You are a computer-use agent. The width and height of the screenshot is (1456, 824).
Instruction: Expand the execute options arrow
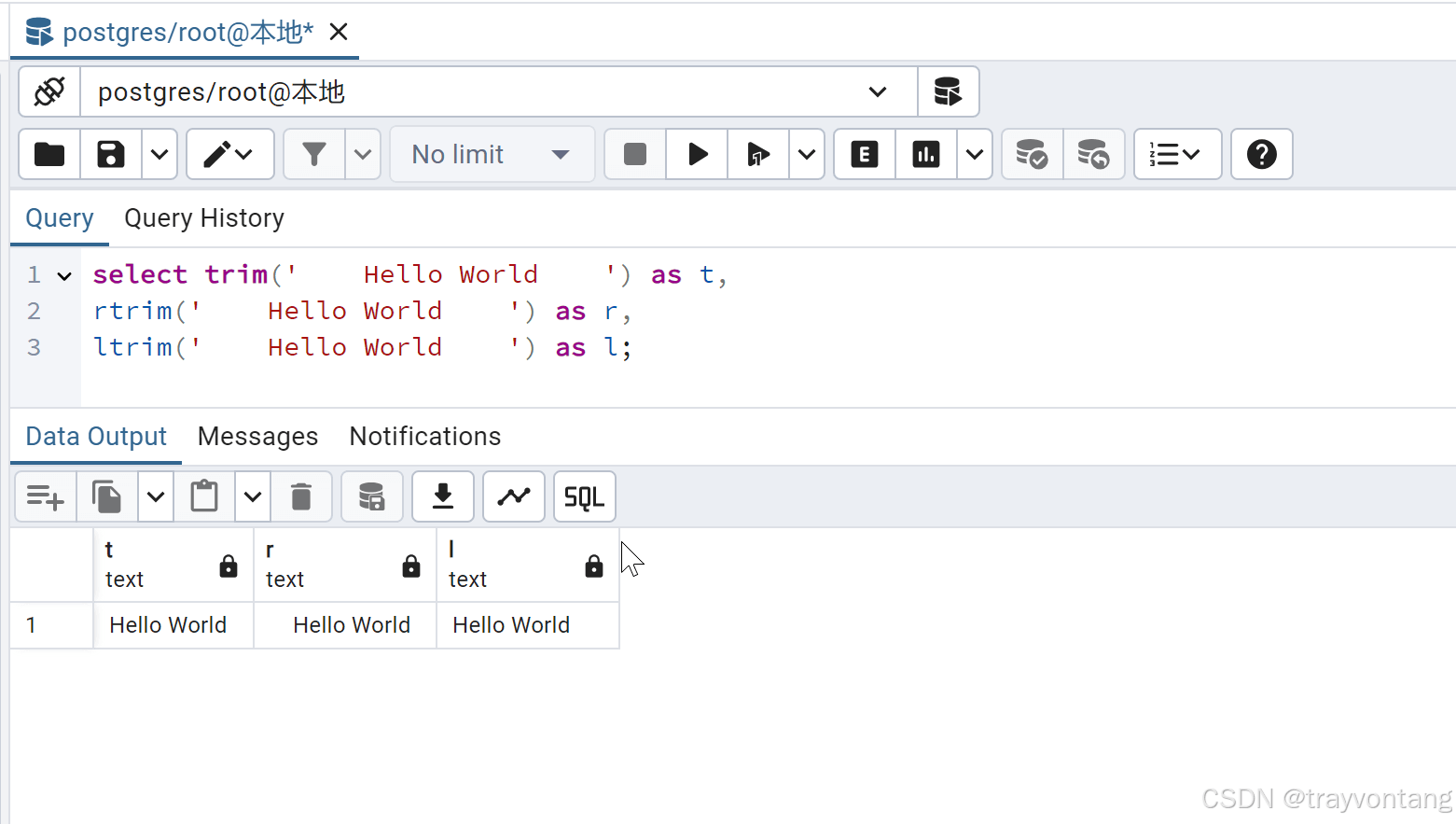coord(807,154)
